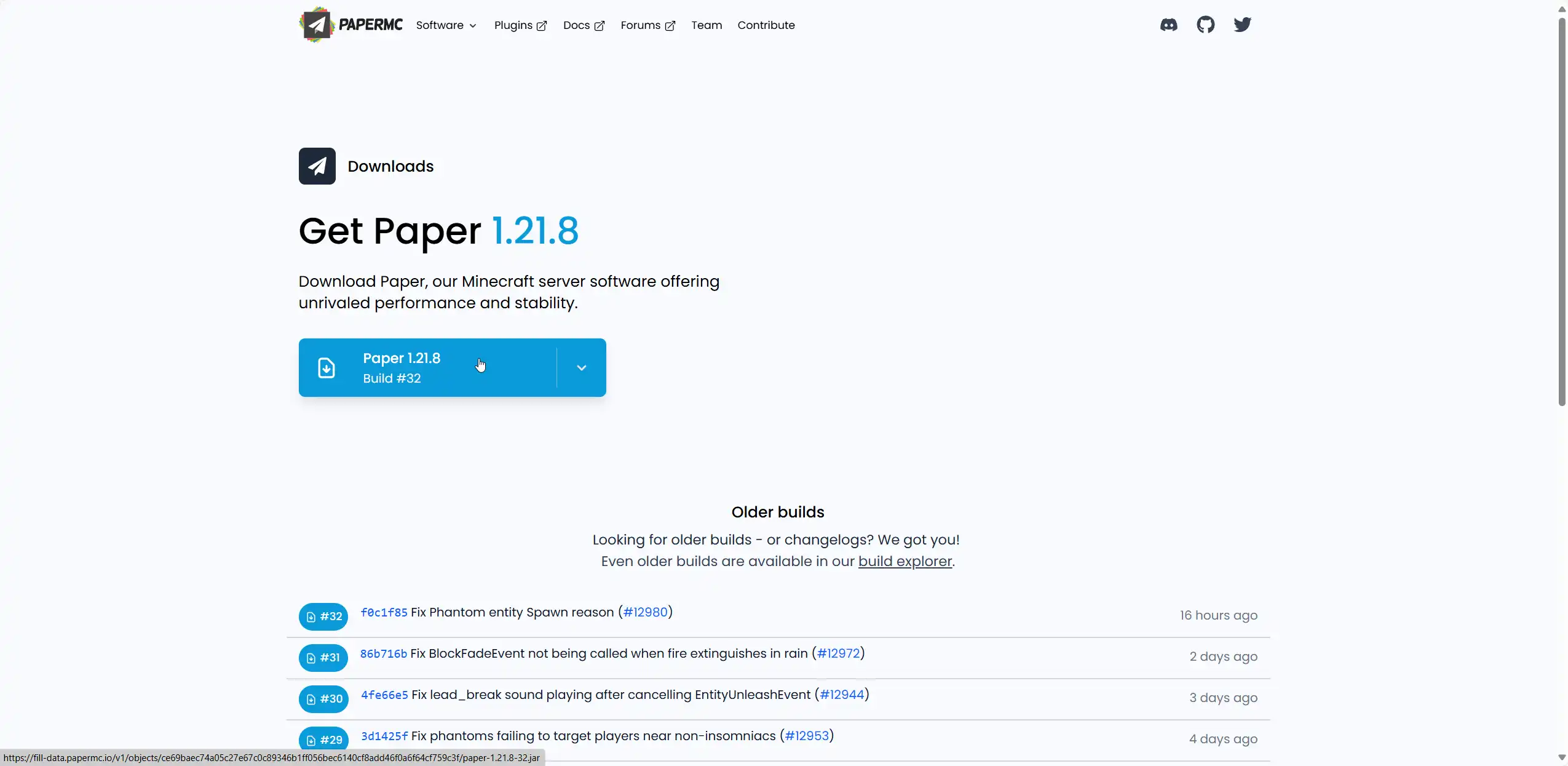This screenshot has height=766, width=1568.
Task: Download build #31 badge
Action: coord(323,658)
